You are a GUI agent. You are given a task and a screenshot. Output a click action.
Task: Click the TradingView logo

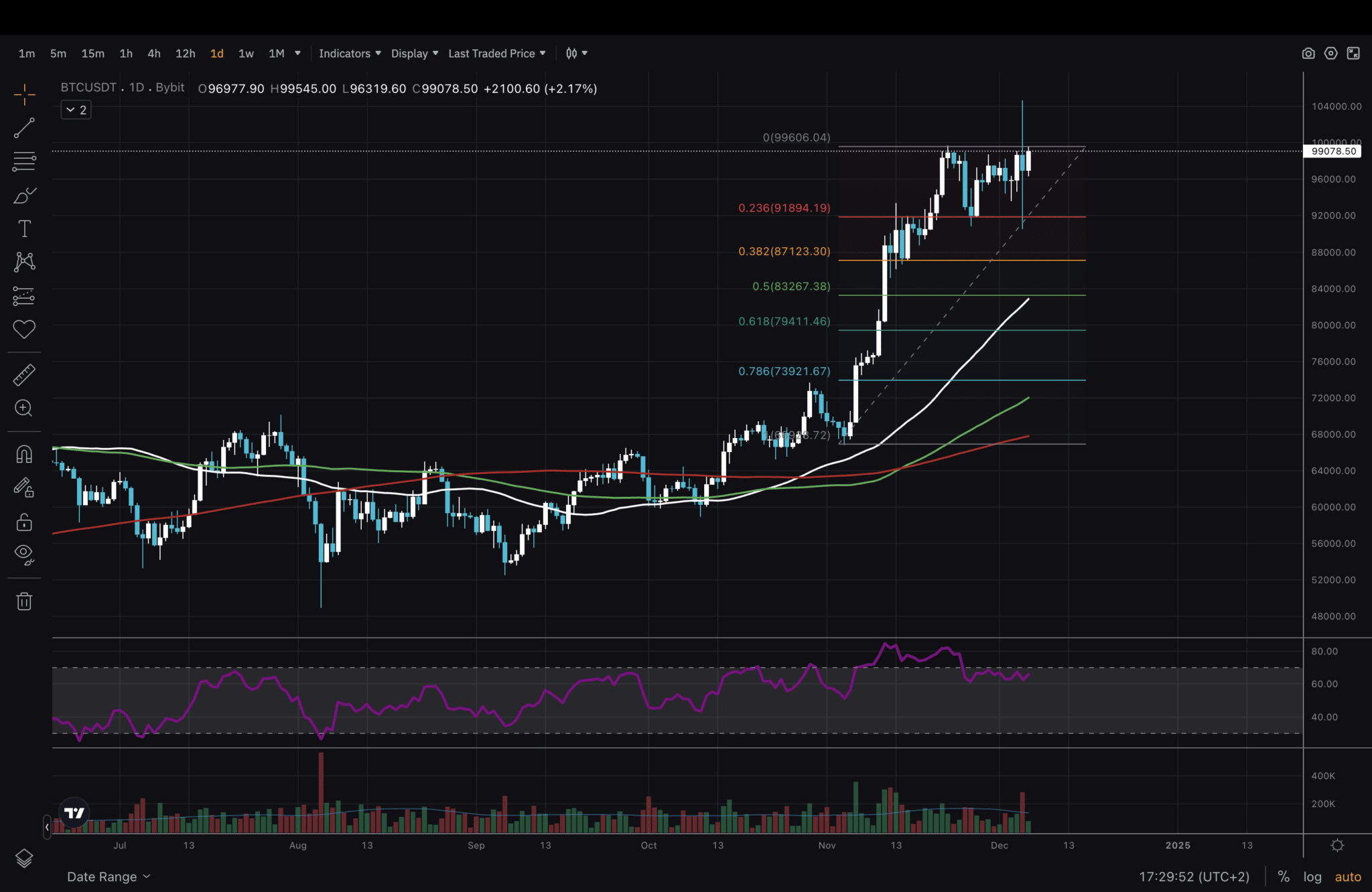pyautogui.click(x=74, y=813)
